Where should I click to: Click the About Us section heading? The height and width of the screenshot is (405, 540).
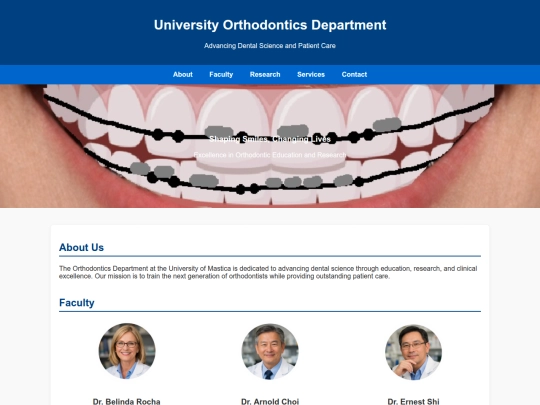pyautogui.click(x=81, y=247)
